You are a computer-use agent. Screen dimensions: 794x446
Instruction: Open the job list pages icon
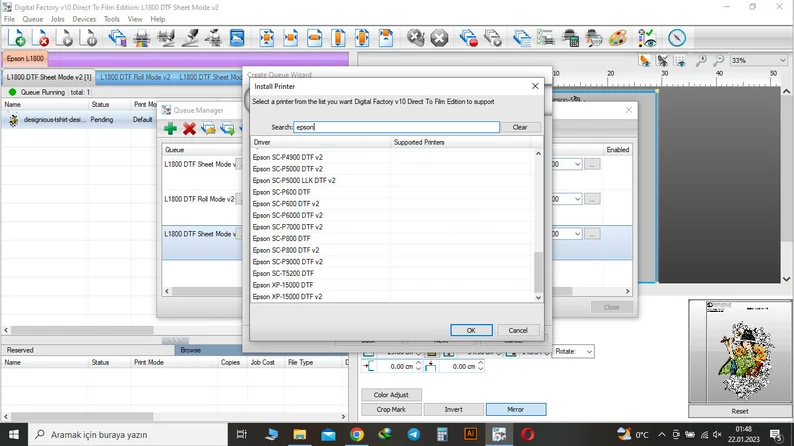coord(522,38)
